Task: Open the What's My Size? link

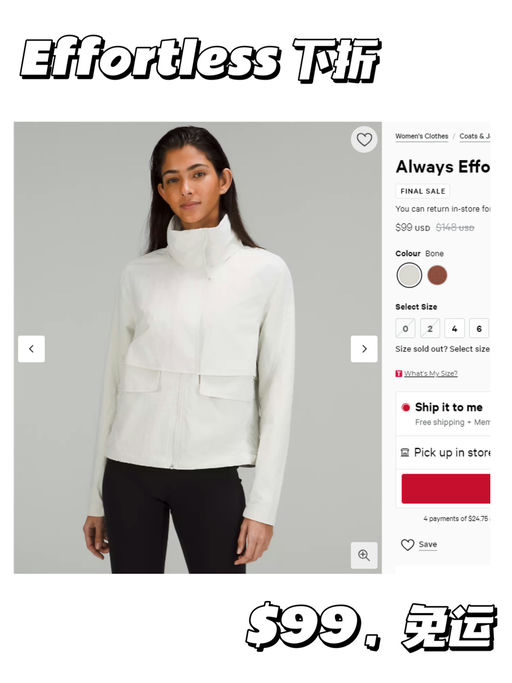Action: coord(431,373)
